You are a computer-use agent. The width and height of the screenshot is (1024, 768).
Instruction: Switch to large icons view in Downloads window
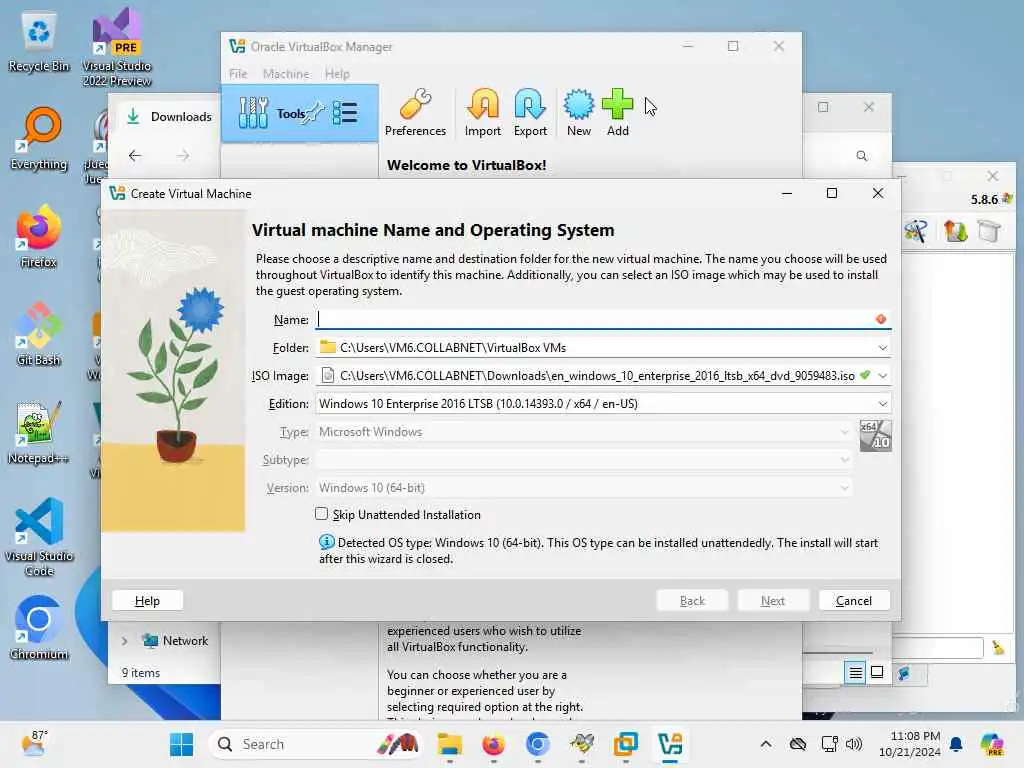point(877,673)
